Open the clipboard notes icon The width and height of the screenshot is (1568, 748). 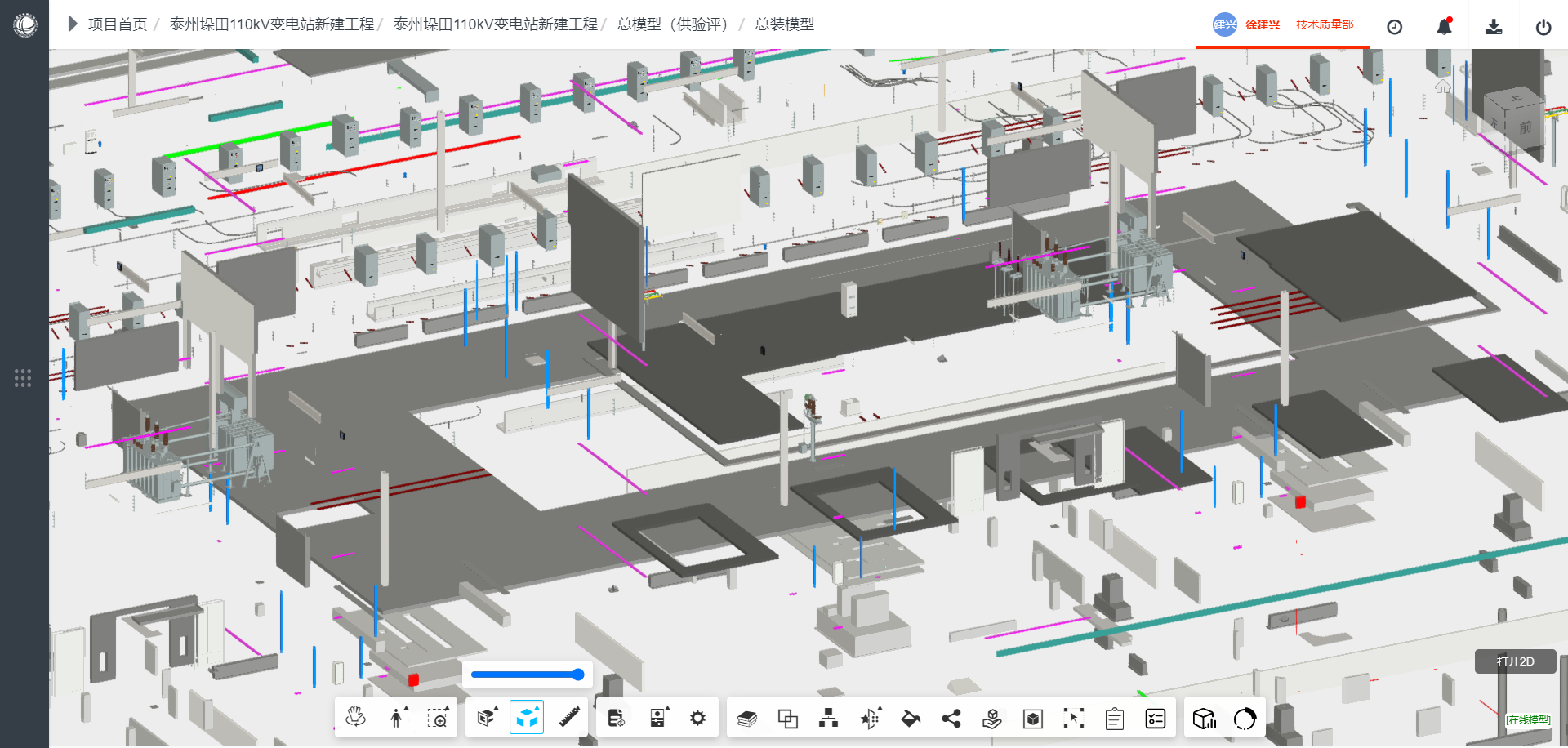[1114, 719]
